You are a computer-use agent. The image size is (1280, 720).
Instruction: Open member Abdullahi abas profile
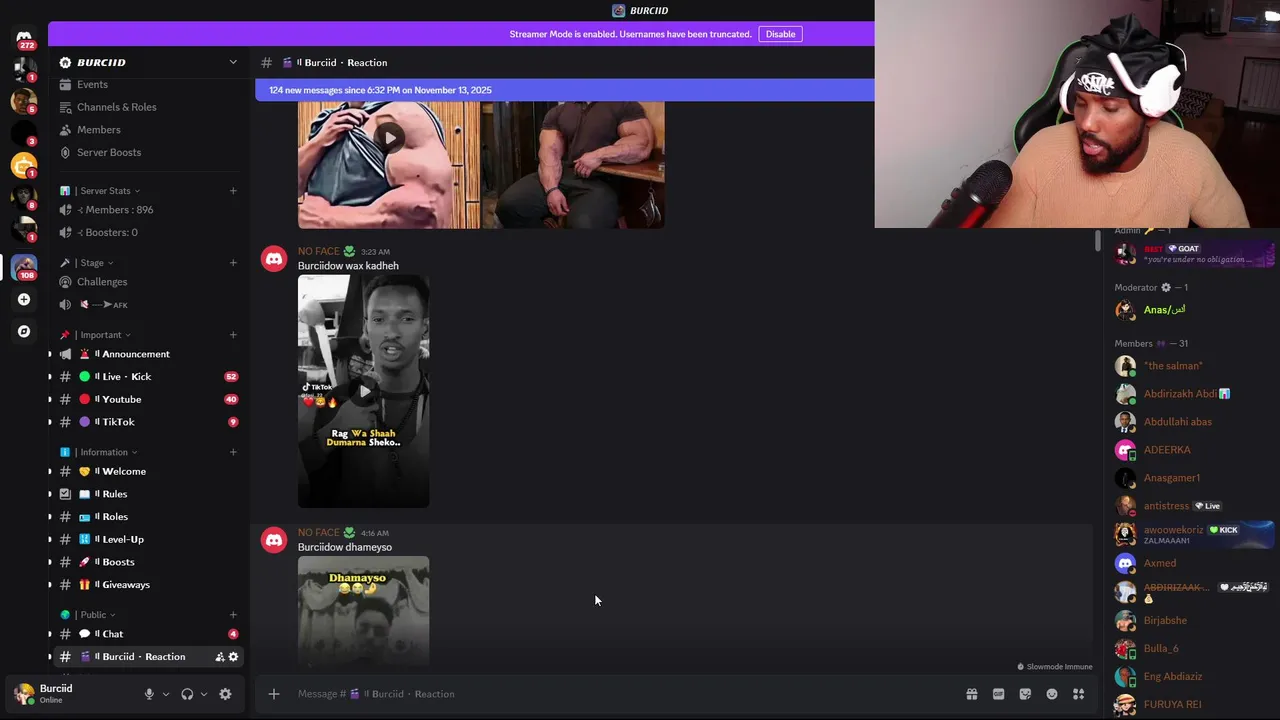pyautogui.click(x=1192, y=422)
